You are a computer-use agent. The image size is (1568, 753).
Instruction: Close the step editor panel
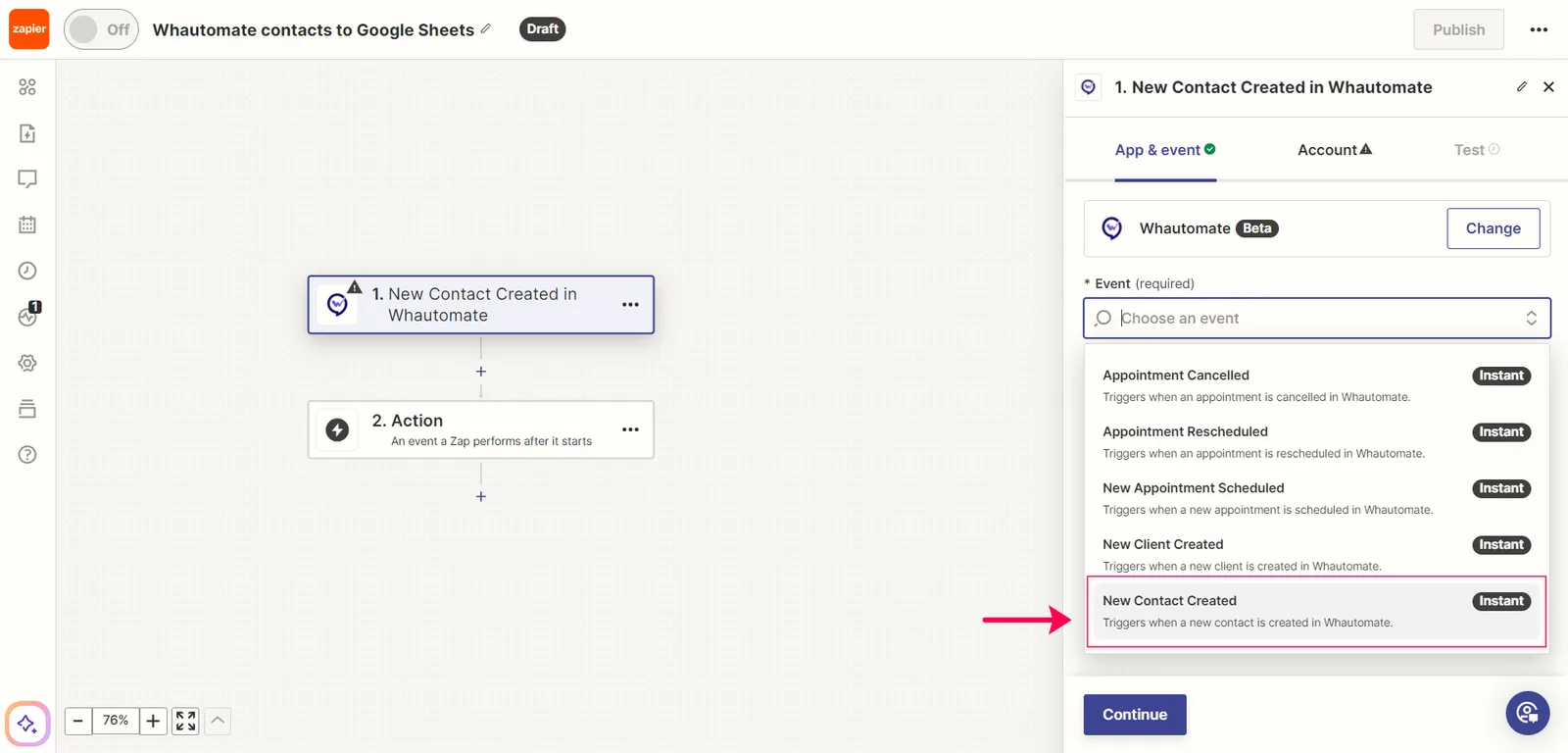coord(1548,86)
